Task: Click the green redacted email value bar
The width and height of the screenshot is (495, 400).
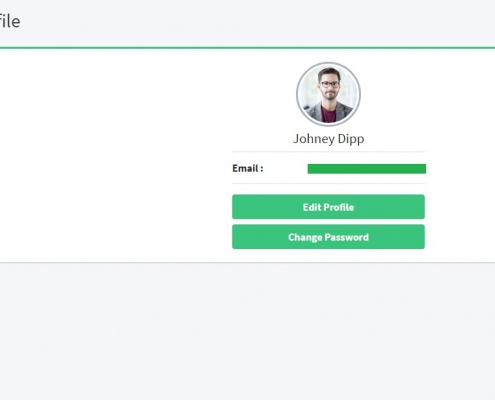Action: 367,169
